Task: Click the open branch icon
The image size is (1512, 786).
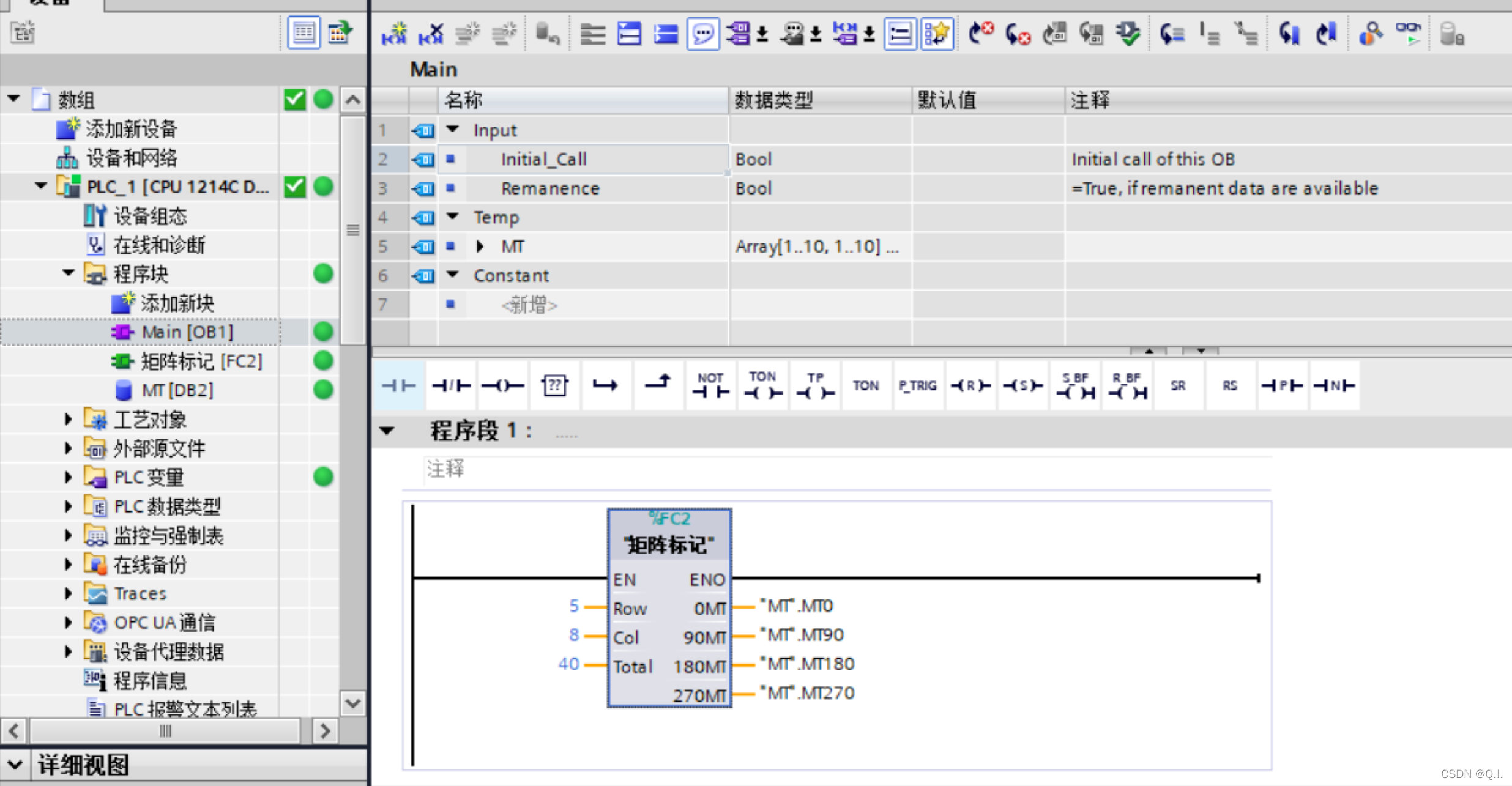Action: click(605, 385)
